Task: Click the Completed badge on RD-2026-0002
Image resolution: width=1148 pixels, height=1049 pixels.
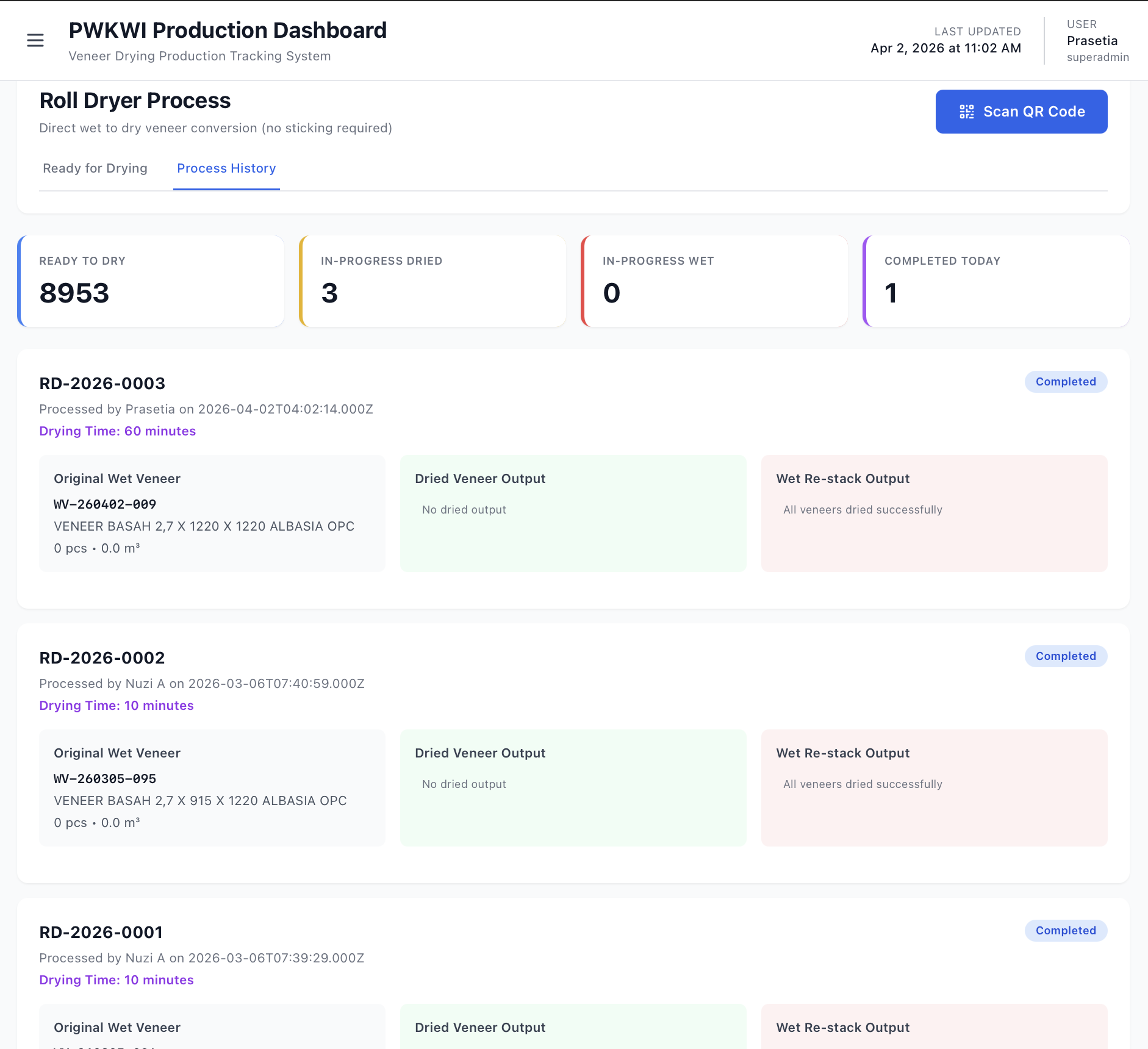Action: click(1066, 656)
